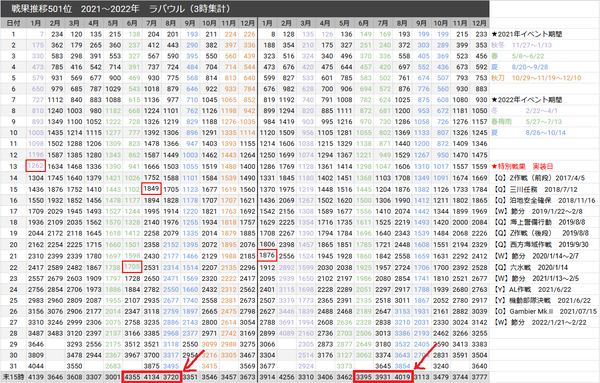Screen dimensions: 600x383
Task: Click cell 4355 in the bottom totals row
Action: 132,377
